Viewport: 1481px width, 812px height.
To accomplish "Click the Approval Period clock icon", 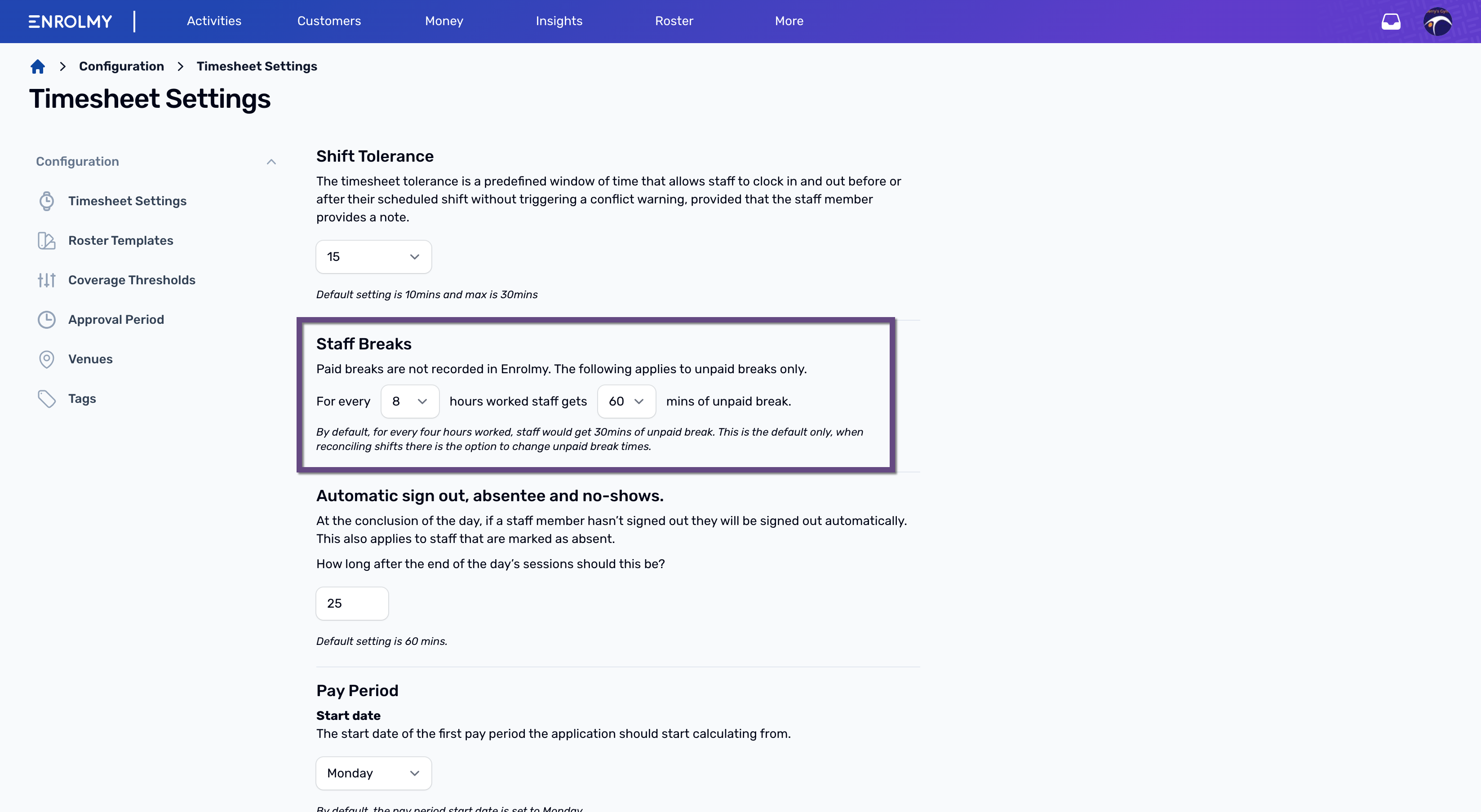I will (x=47, y=319).
